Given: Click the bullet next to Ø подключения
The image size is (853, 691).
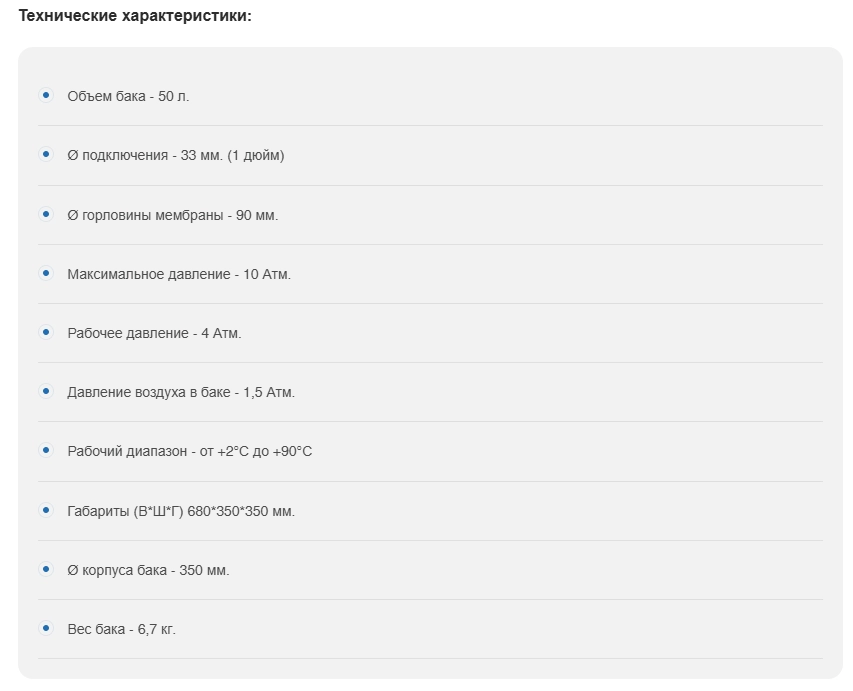Looking at the screenshot, I should click(46, 154).
